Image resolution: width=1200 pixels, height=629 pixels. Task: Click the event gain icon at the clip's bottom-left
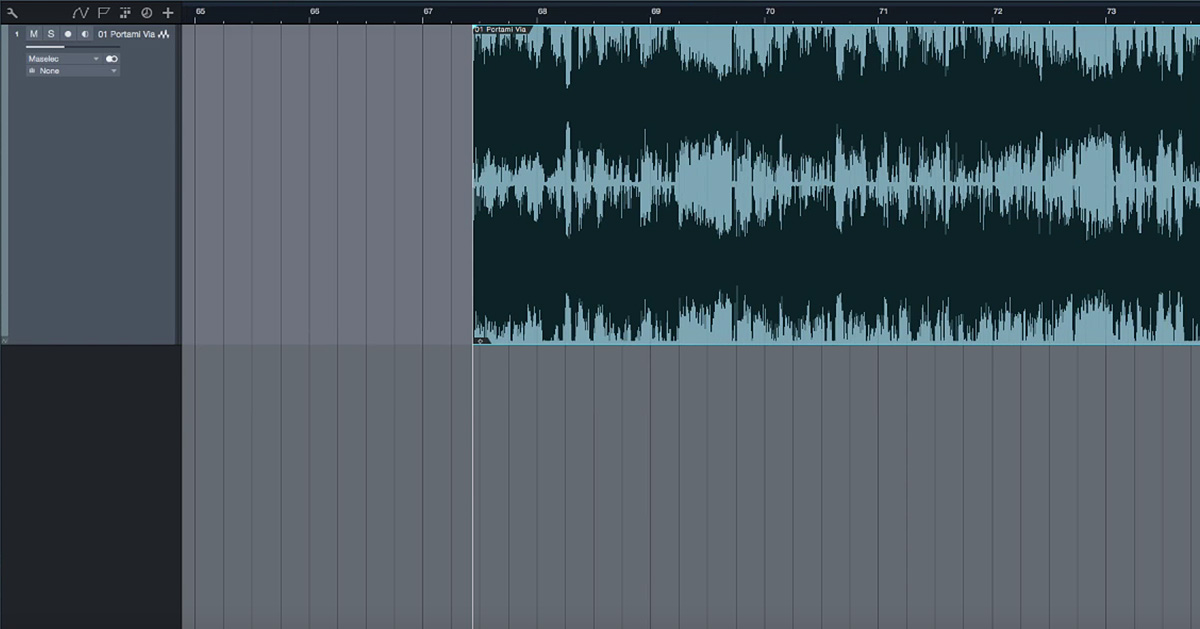(481, 340)
